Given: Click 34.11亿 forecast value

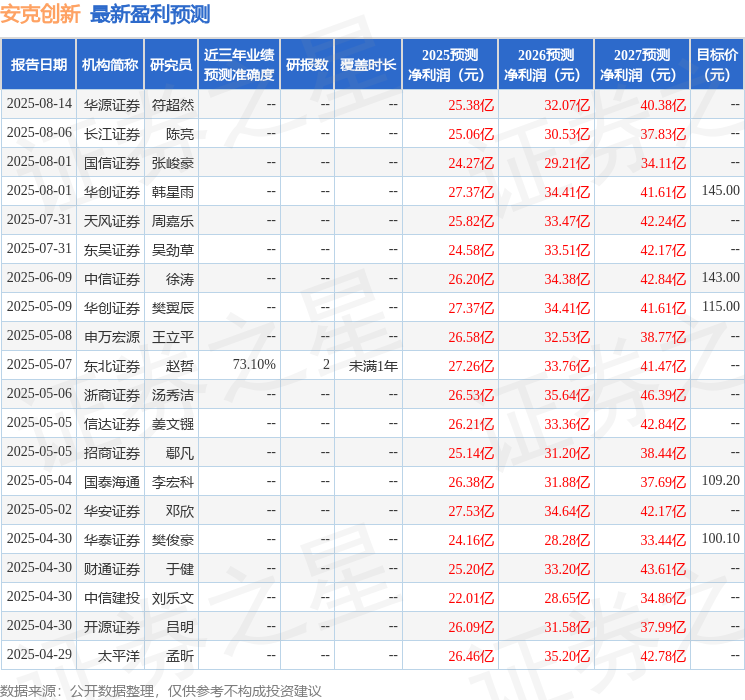Looking at the screenshot, I should [x=663, y=163].
